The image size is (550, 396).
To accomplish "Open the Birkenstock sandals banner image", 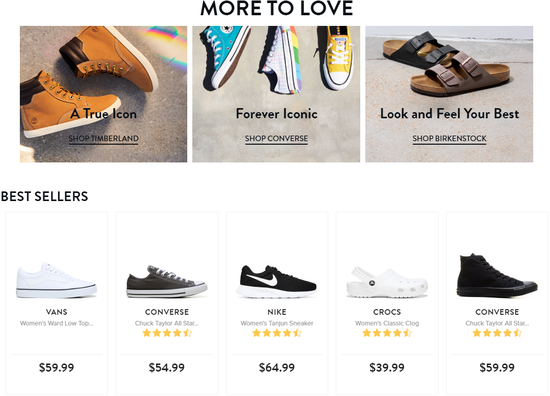I will pyautogui.click(x=449, y=94).
